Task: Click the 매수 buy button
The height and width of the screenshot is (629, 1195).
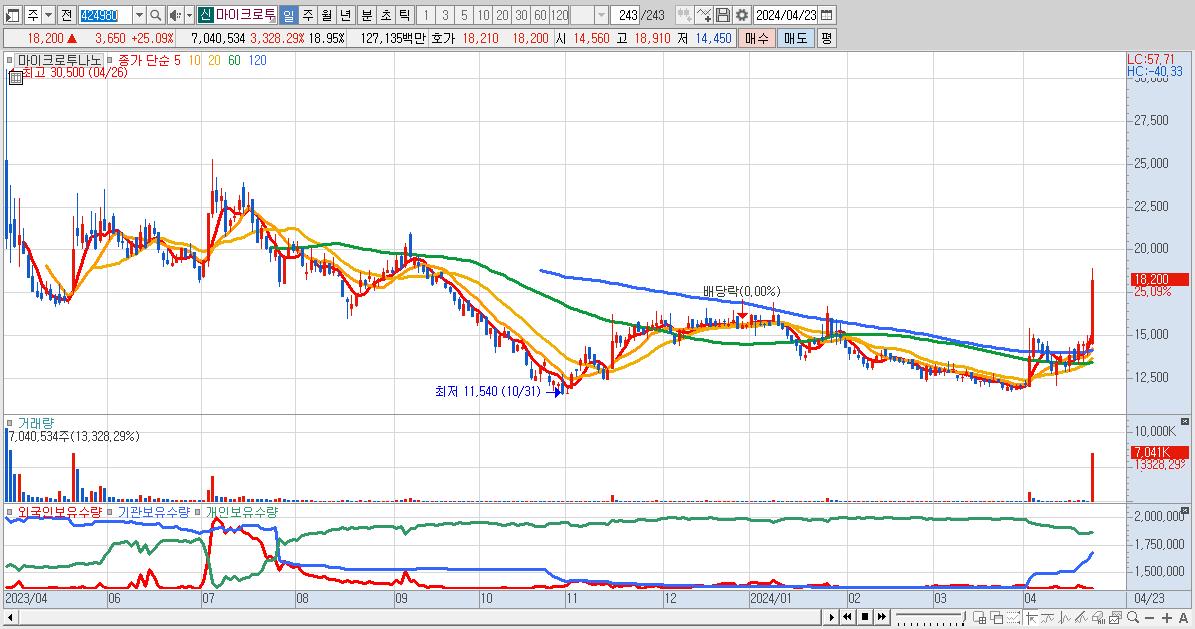Action: [756, 38]
